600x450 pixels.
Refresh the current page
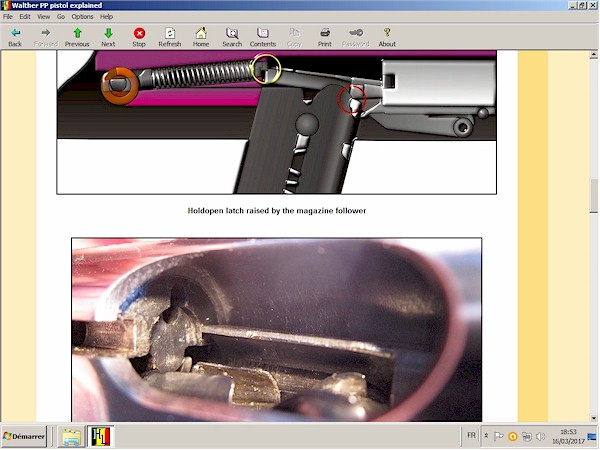point(170,38)
